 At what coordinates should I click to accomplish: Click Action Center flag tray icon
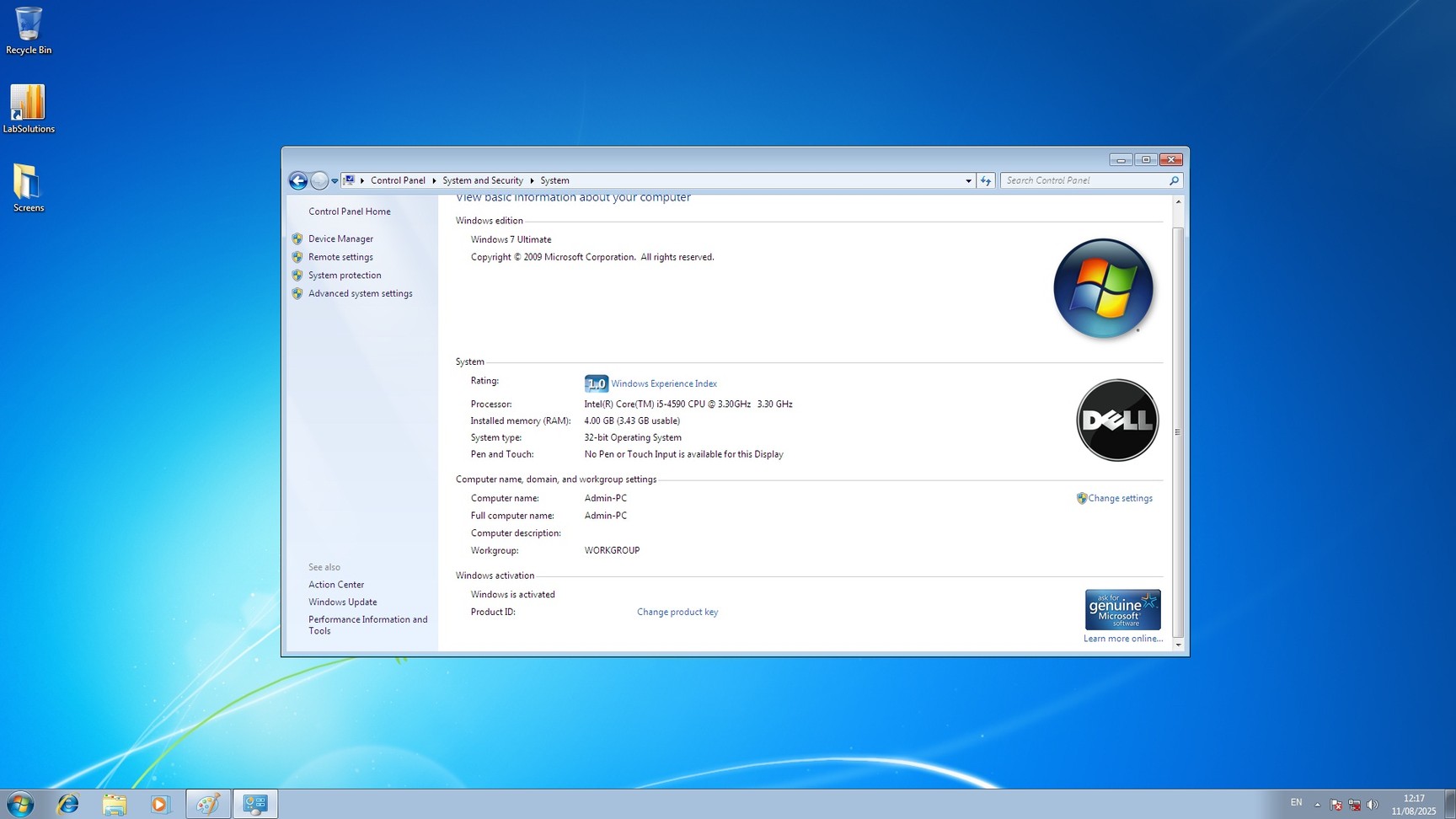[x=1336, y=805]
